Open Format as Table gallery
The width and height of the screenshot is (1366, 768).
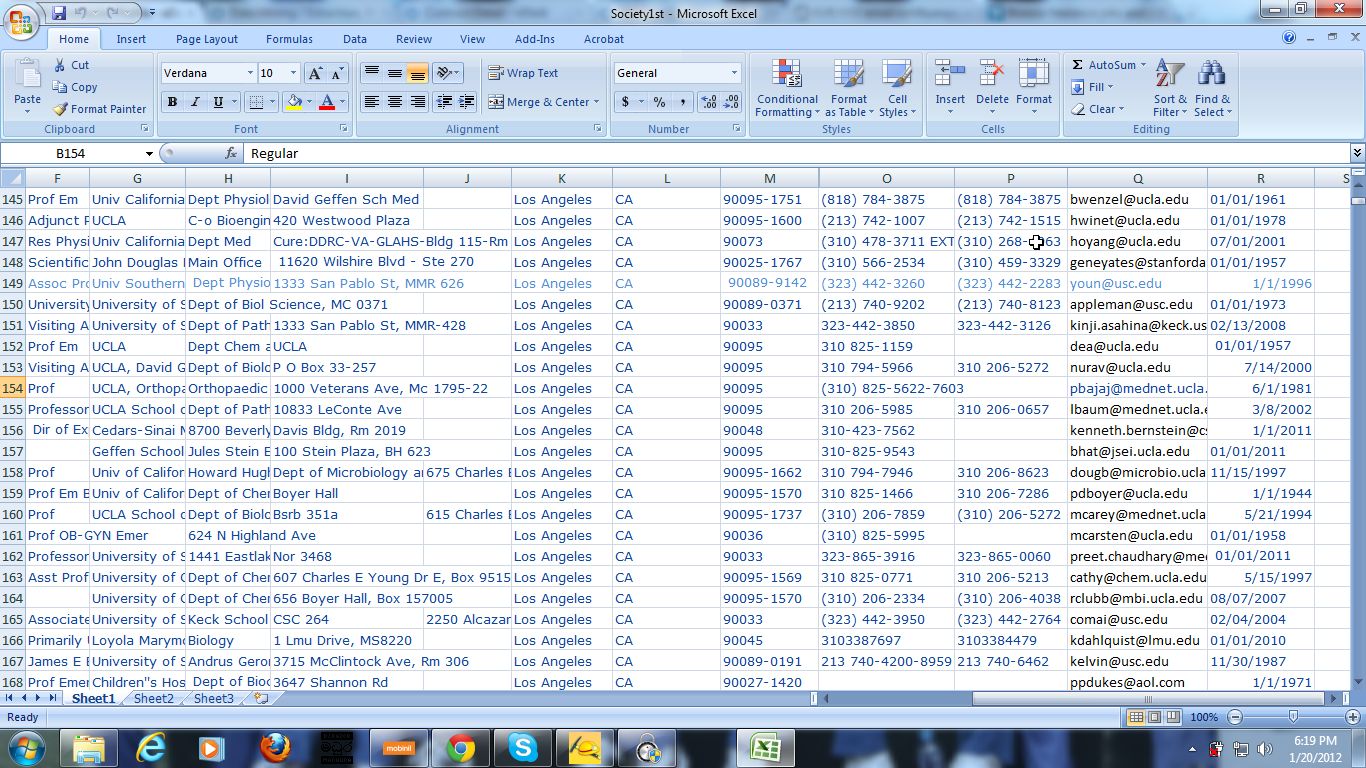848,88
